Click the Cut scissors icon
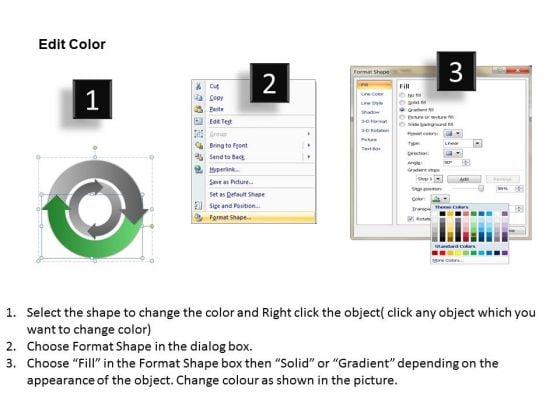Viewport: 560px width, 420px height. (199, 86)
